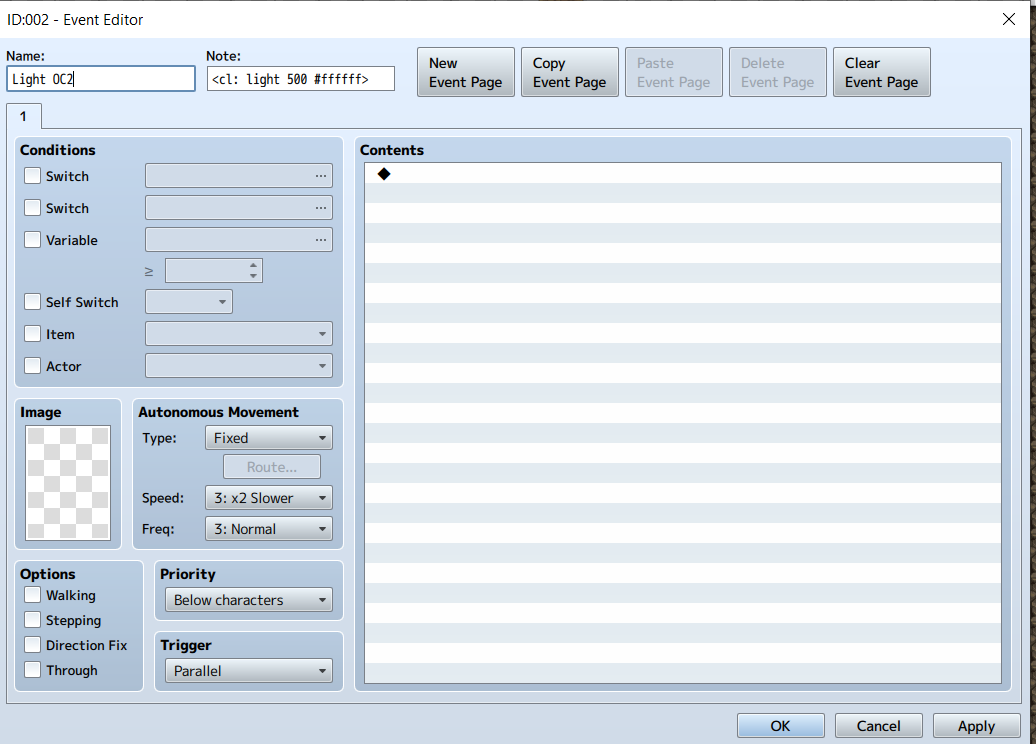1036x744 pixels.
Task: Click the New Event Page button
Action: pos(465,72)
